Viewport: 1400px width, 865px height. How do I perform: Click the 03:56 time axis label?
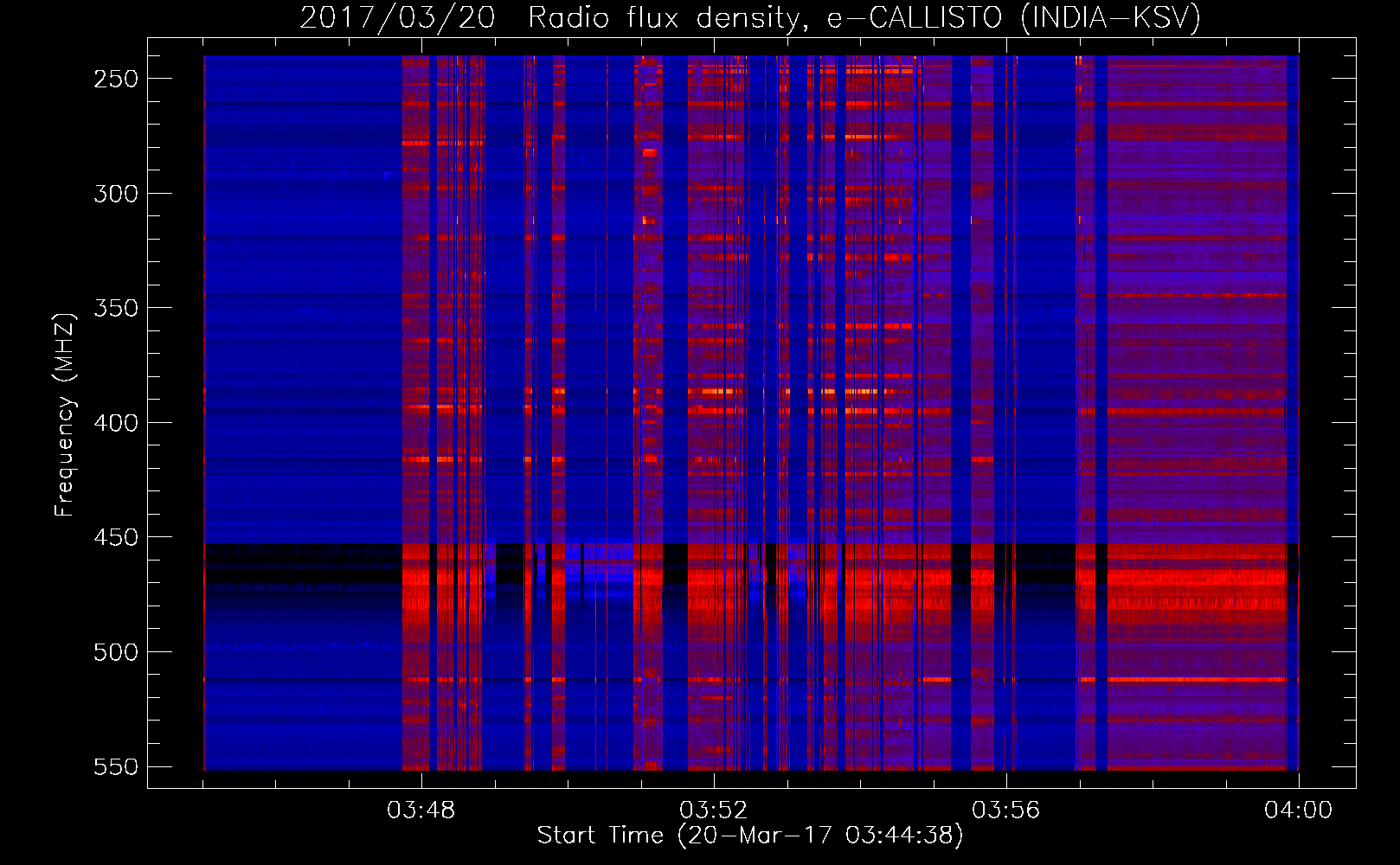(1005, 811)
